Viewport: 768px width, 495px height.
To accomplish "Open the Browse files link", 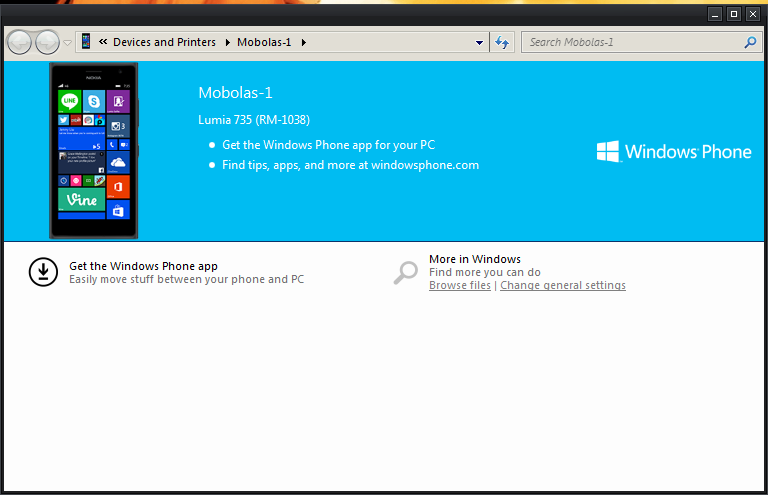I will point(459,285).
